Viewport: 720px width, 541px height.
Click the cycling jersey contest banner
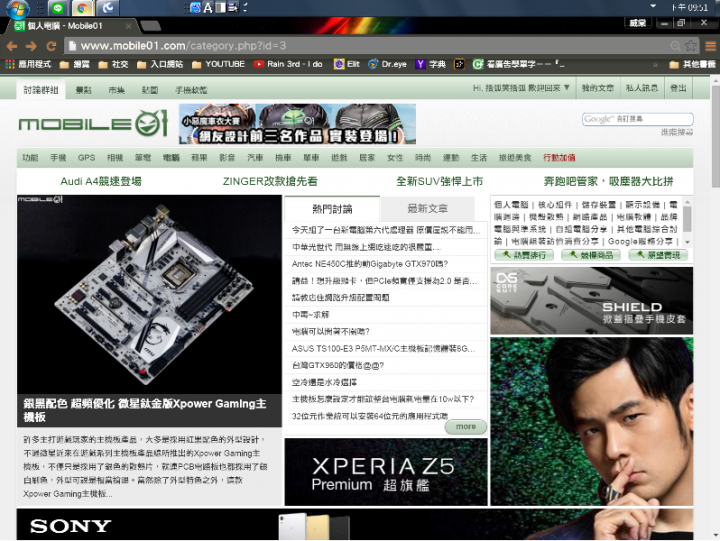pos(298,124)
